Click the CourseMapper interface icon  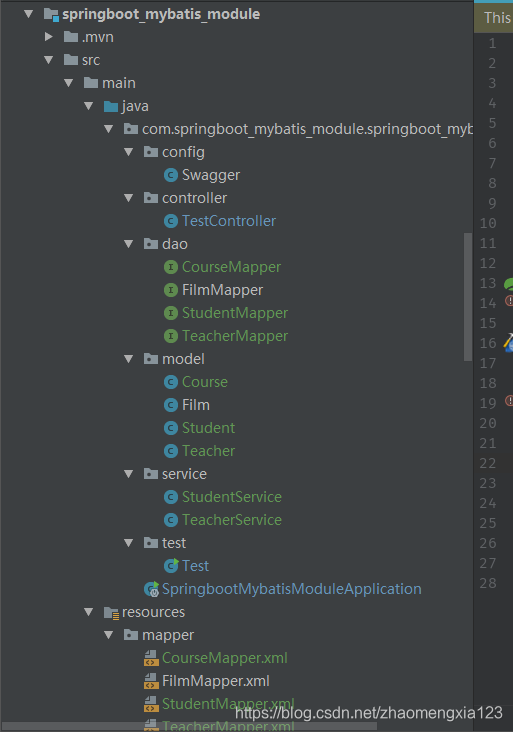click(x=171, y=267)
